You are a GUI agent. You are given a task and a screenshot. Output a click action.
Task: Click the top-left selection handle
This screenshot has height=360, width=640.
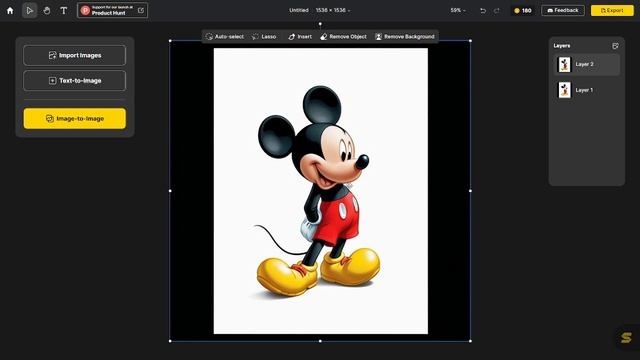(x=170, y=41)
